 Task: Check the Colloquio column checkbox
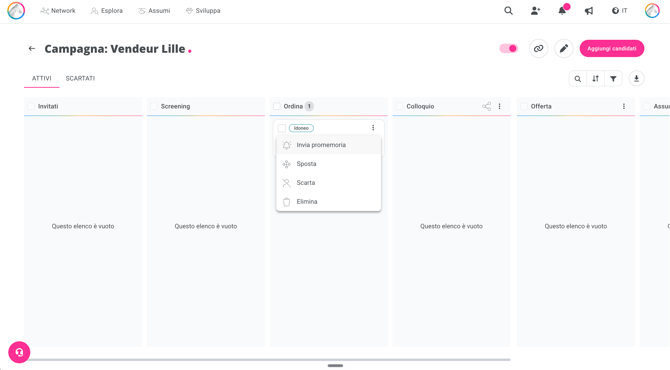coord(400,106)
